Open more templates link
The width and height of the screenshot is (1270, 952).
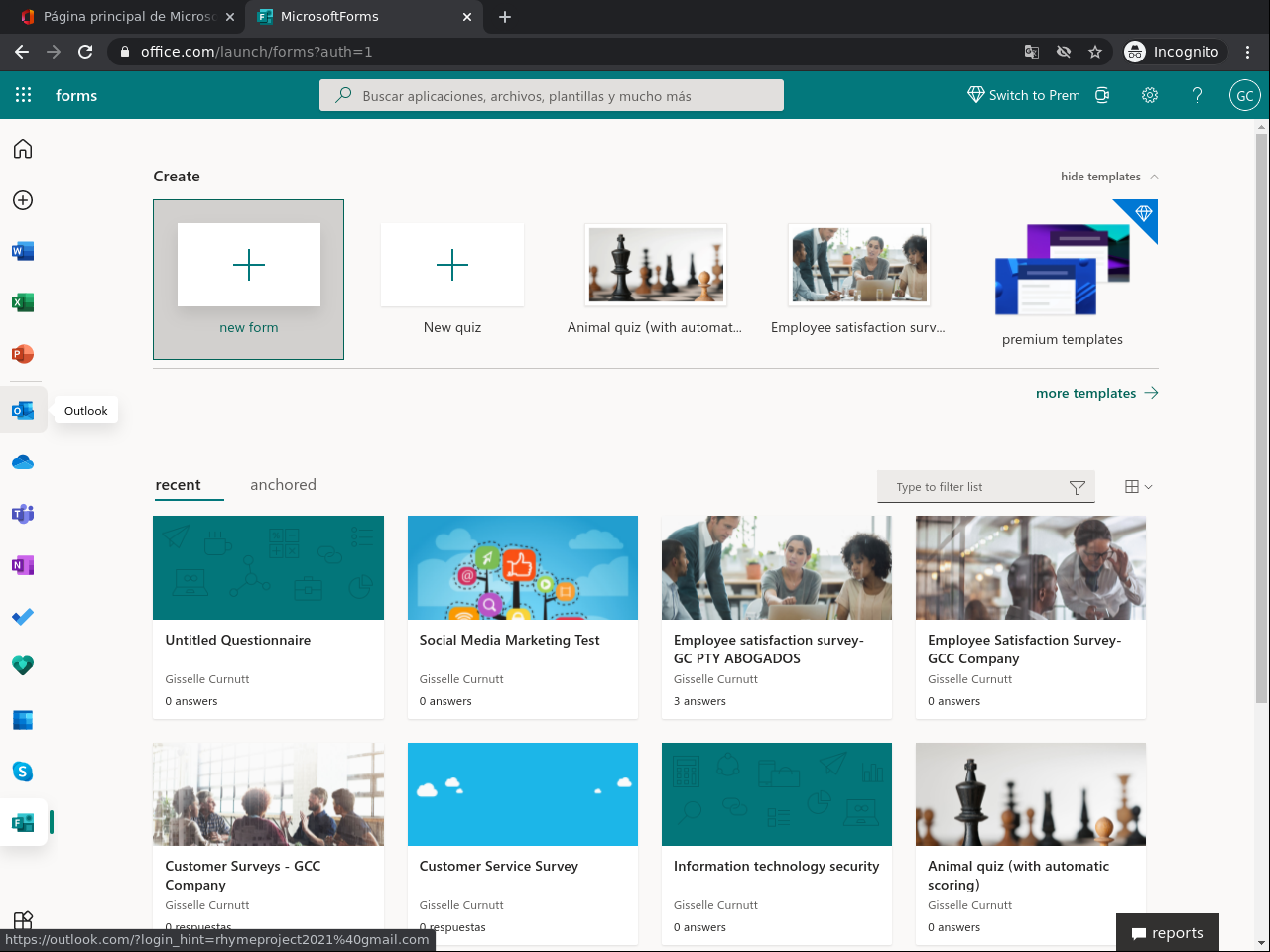pyautogui.click(x=1096, y=393)
